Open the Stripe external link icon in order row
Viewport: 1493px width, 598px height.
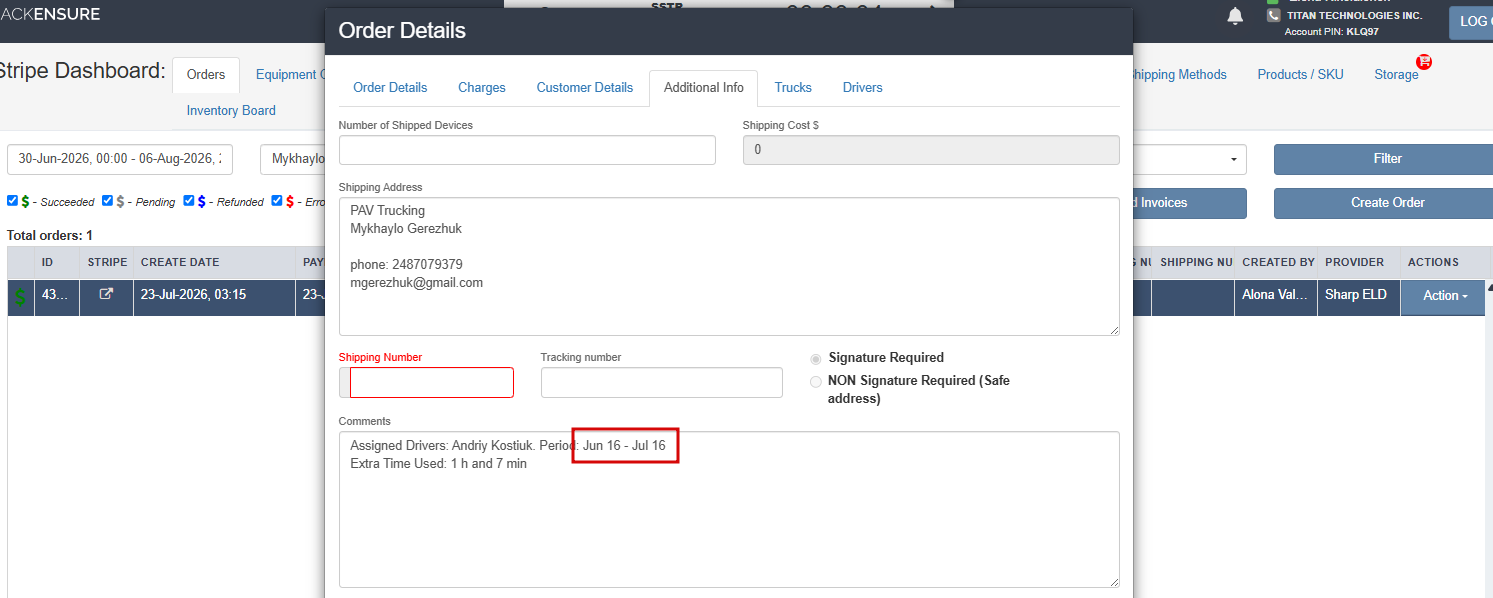(x=106, y=295)
